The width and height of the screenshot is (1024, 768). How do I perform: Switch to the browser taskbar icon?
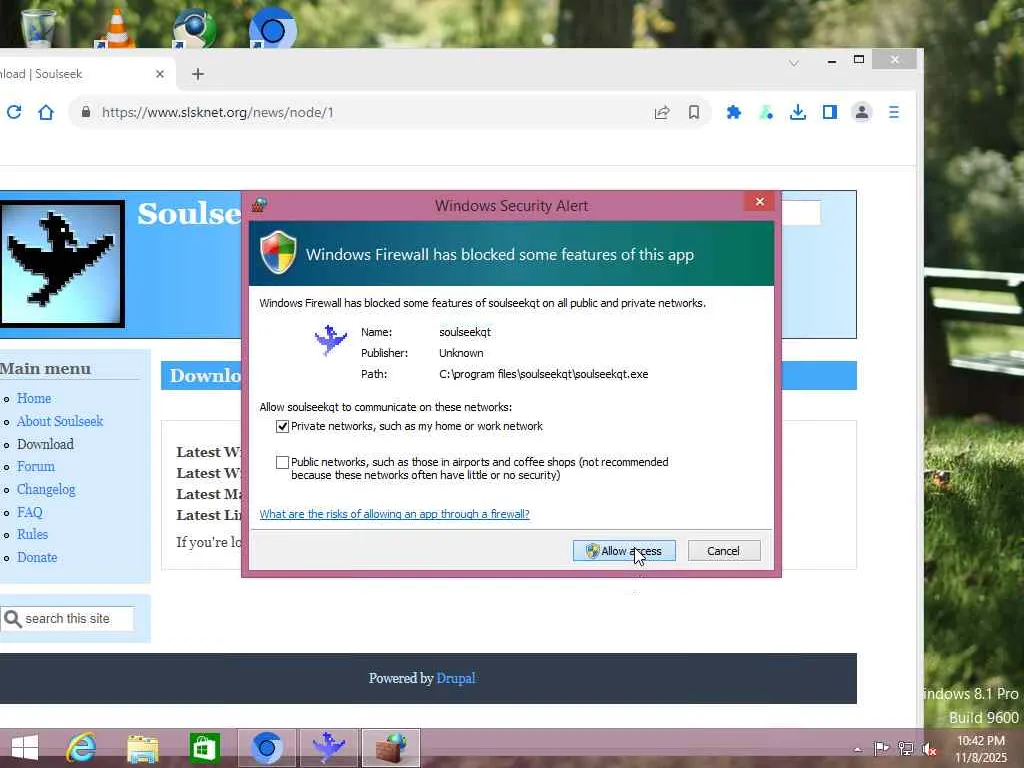click(266, 748)
